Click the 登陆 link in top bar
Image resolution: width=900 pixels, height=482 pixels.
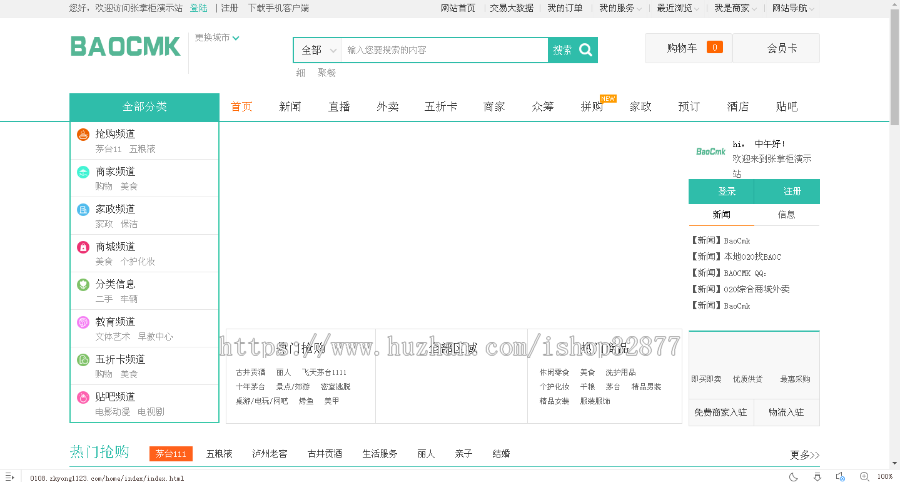pyautogui.click(x=199, y=8)
